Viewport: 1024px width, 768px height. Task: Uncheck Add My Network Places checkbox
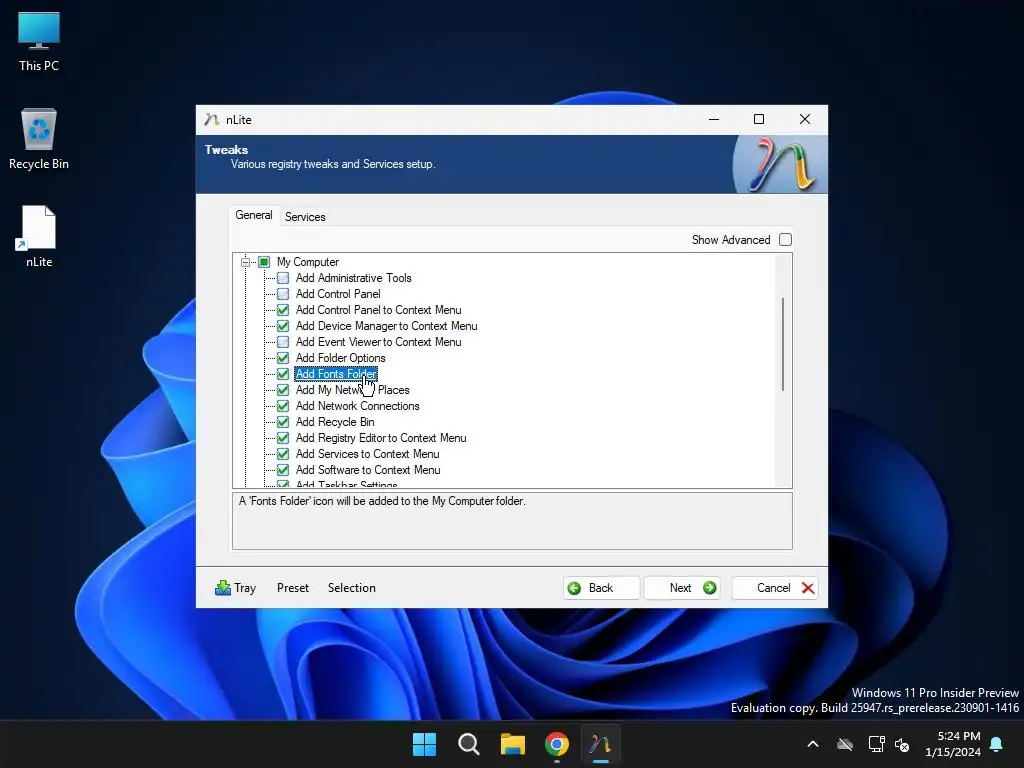283,390
